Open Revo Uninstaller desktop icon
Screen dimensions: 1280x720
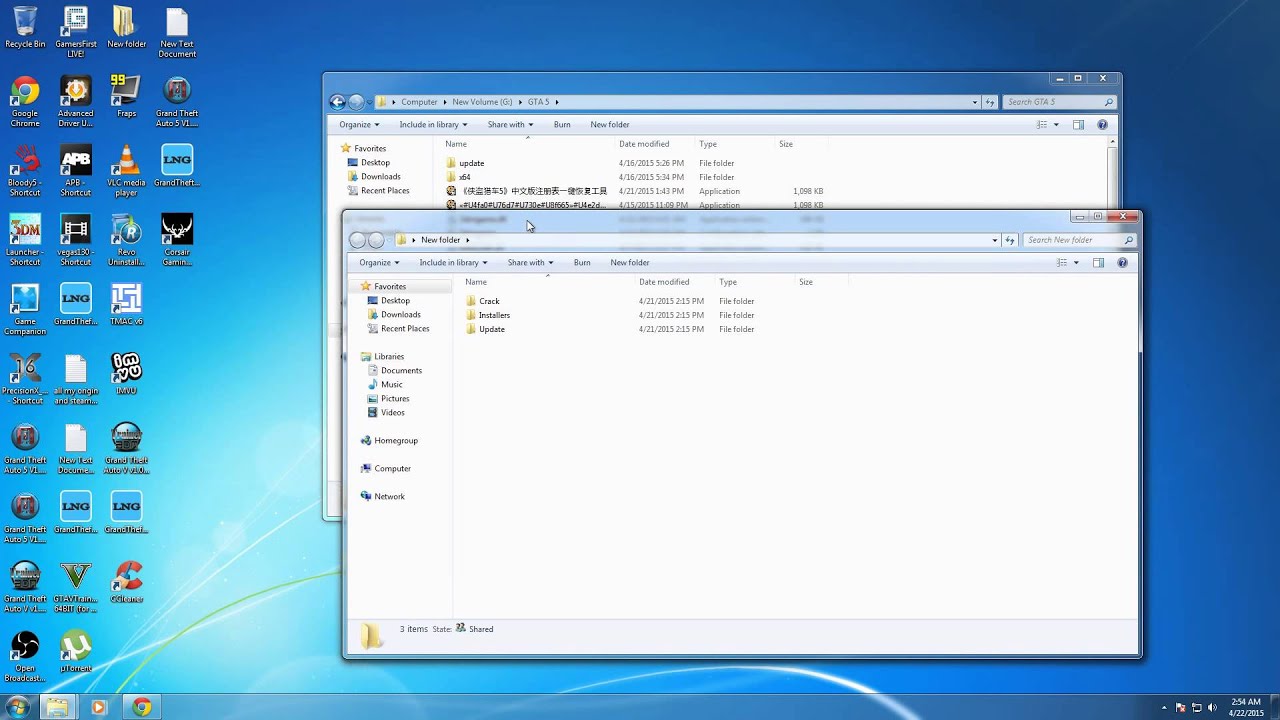pyautogui.click(x=126, y=240)
